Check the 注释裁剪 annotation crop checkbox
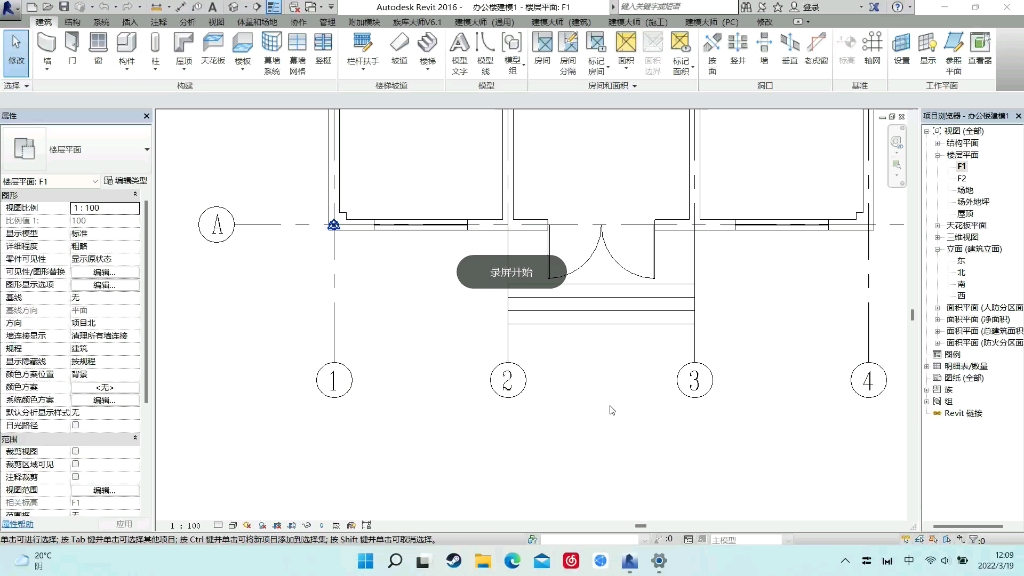The height and width of the screenshot is (576, 1024). tap(76, 477)
